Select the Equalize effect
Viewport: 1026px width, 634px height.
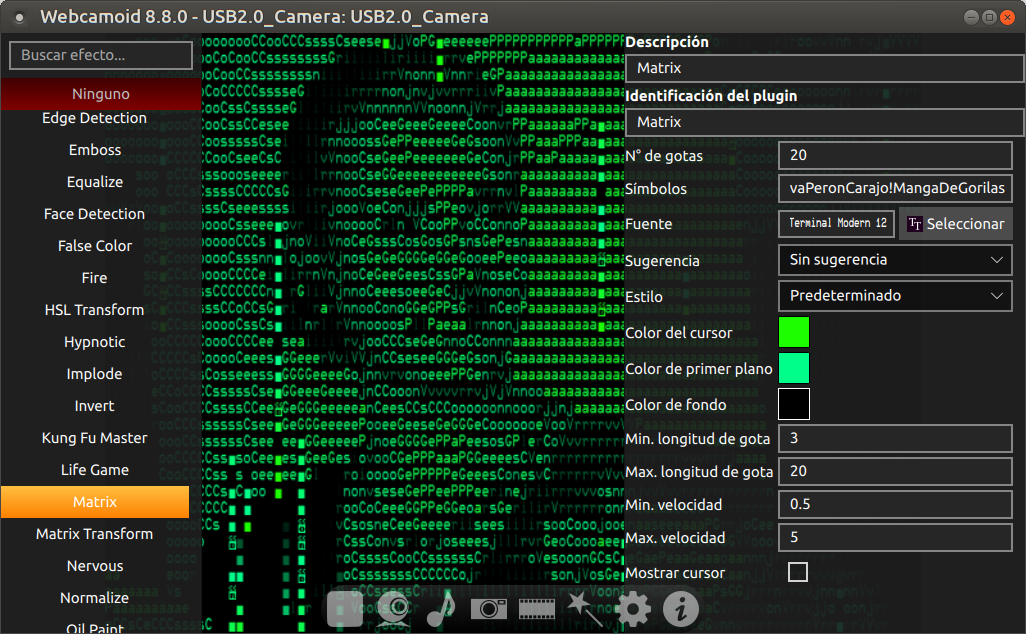[x=95, y=182]
